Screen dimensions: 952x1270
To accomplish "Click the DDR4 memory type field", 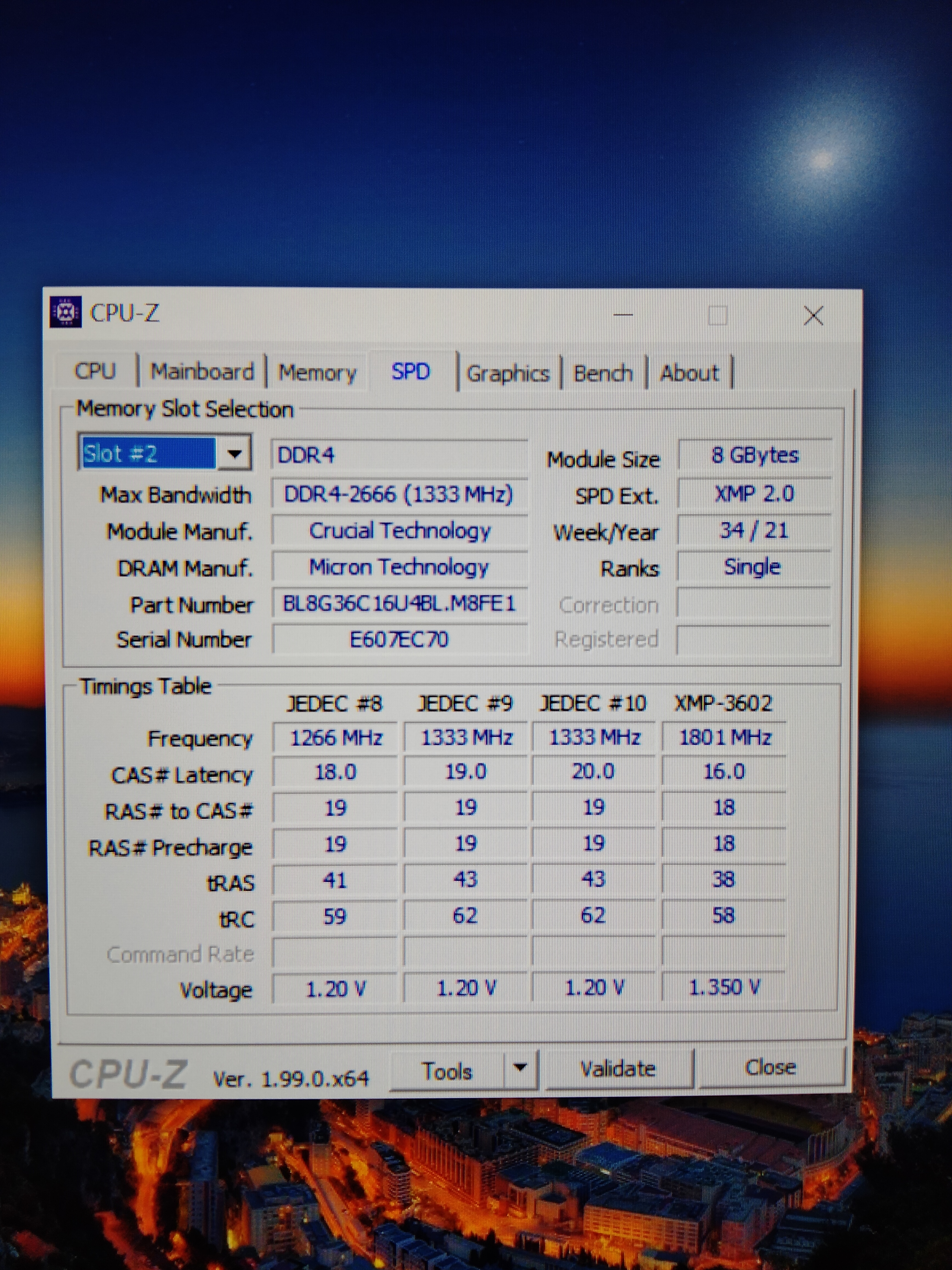I will (x=399, y=455).
